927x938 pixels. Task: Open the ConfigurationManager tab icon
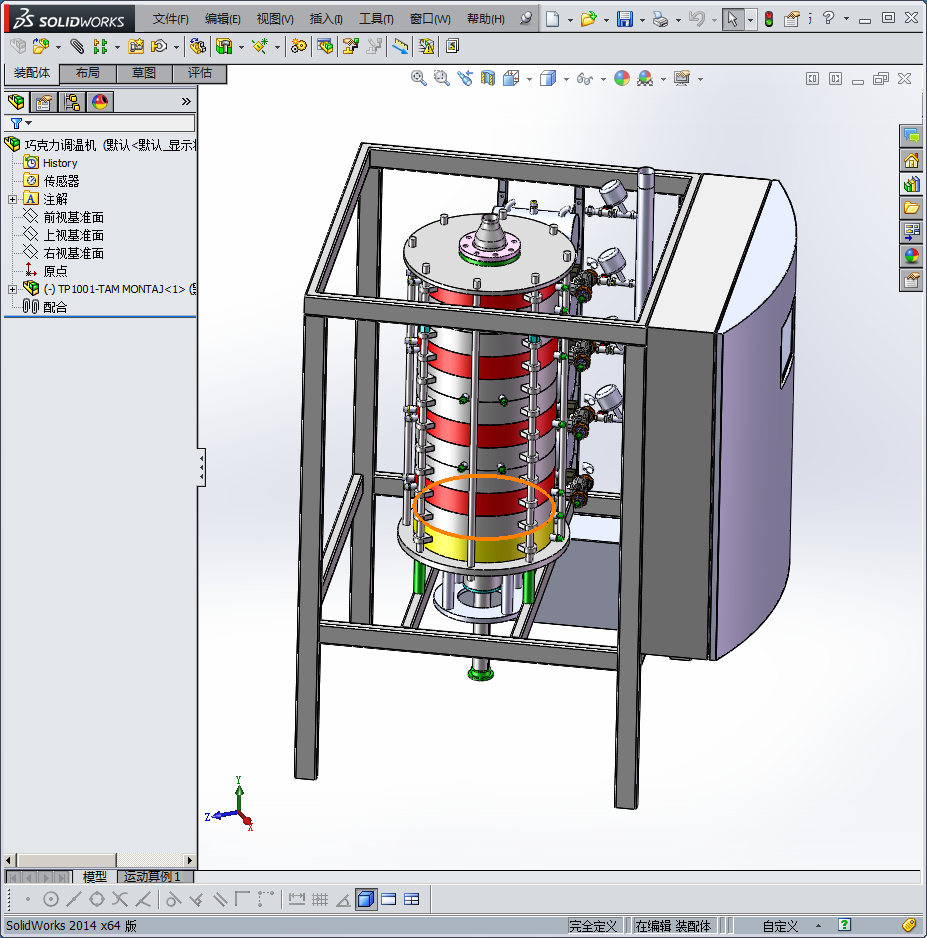(71, 101)
